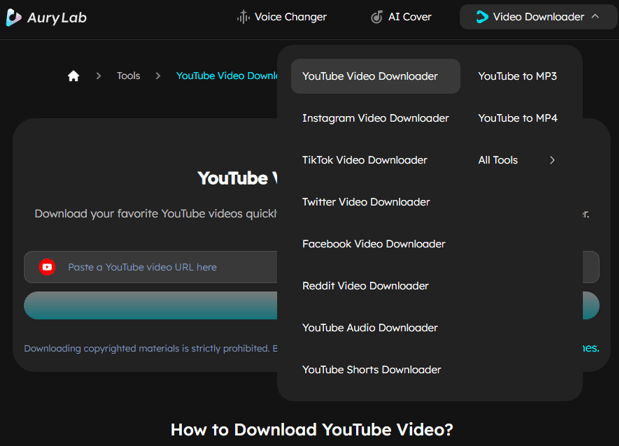The image size is (619, 446).
Task: Click the Video Downloader play icon
Action: click(482, 17)
